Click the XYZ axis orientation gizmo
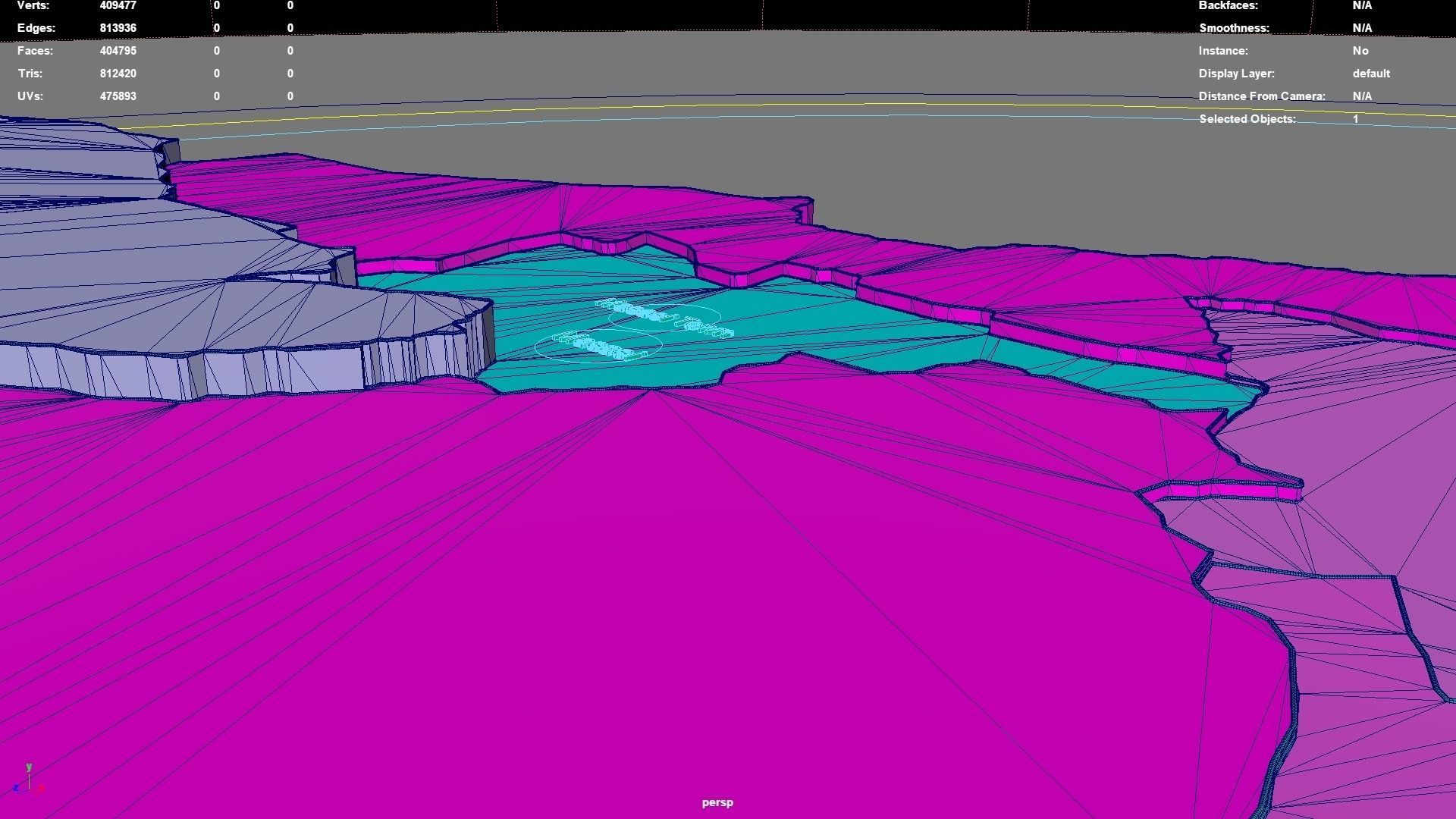The image size is (1456, 819). [x=28, y=781]
